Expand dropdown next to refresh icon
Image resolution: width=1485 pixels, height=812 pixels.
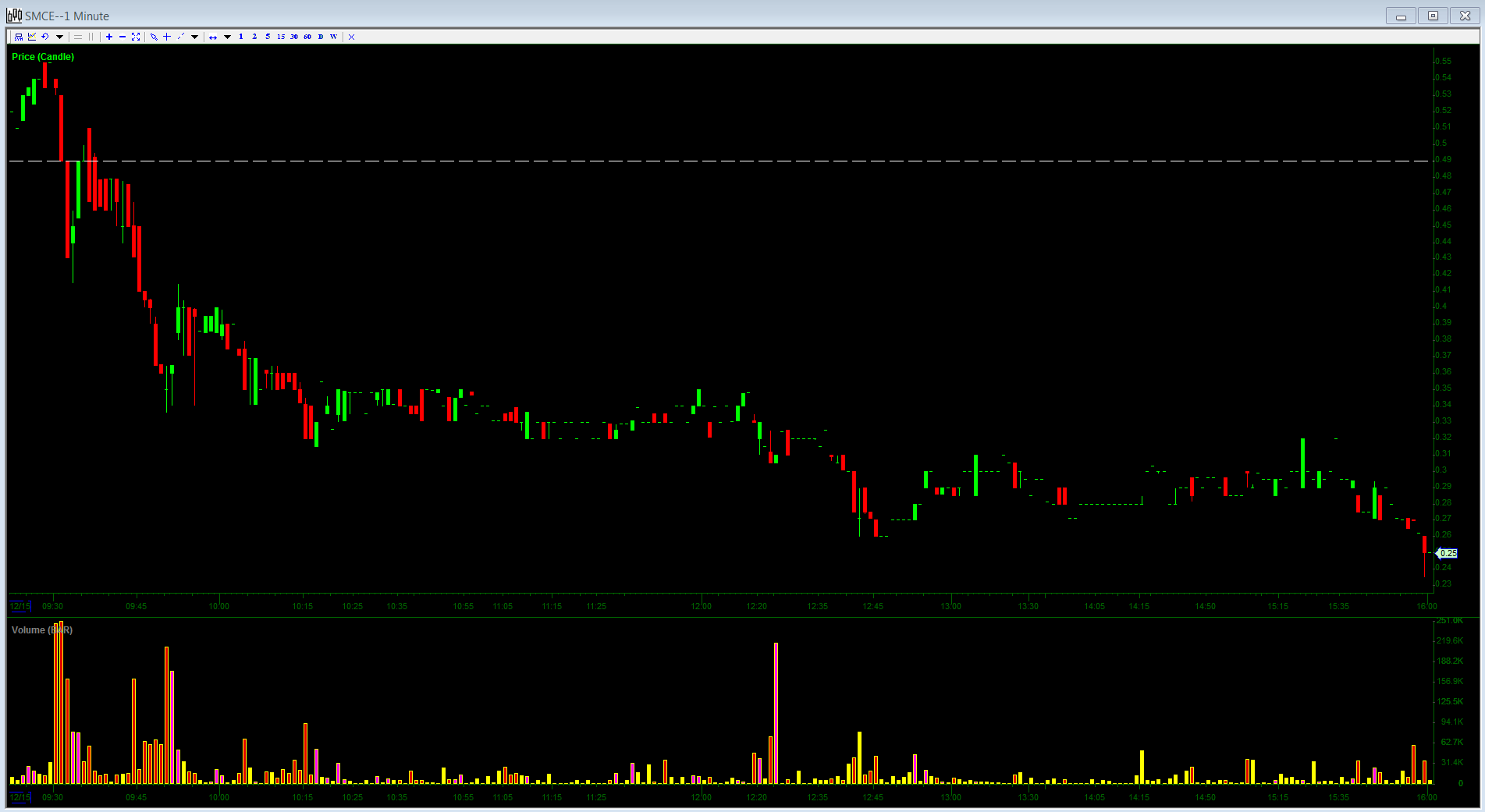coord(59,37)
